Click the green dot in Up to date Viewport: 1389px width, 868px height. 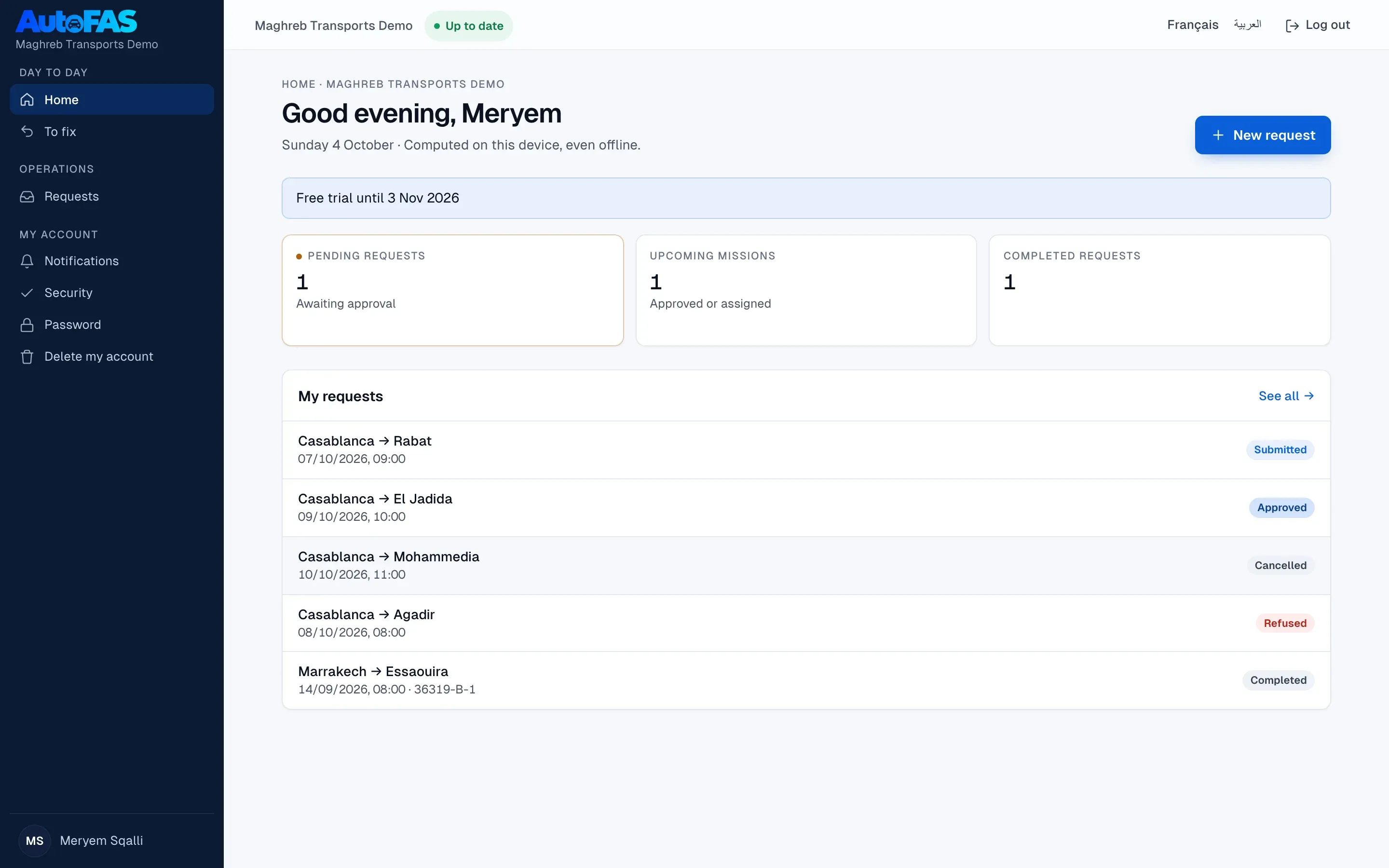pyautogui.click(x=437, y=26)
